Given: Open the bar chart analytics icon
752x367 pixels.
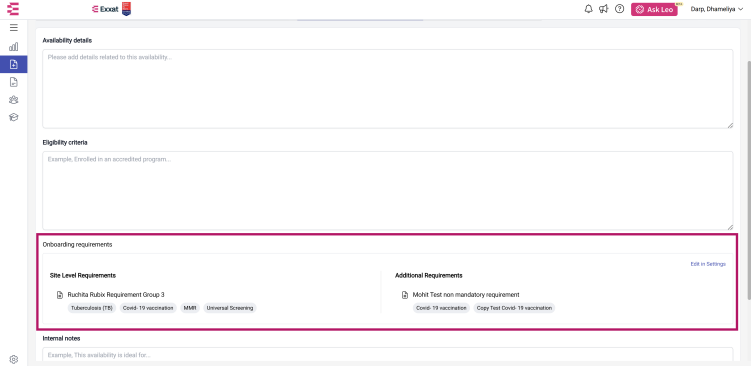Looking at the screenshot, I should [13, 47].
